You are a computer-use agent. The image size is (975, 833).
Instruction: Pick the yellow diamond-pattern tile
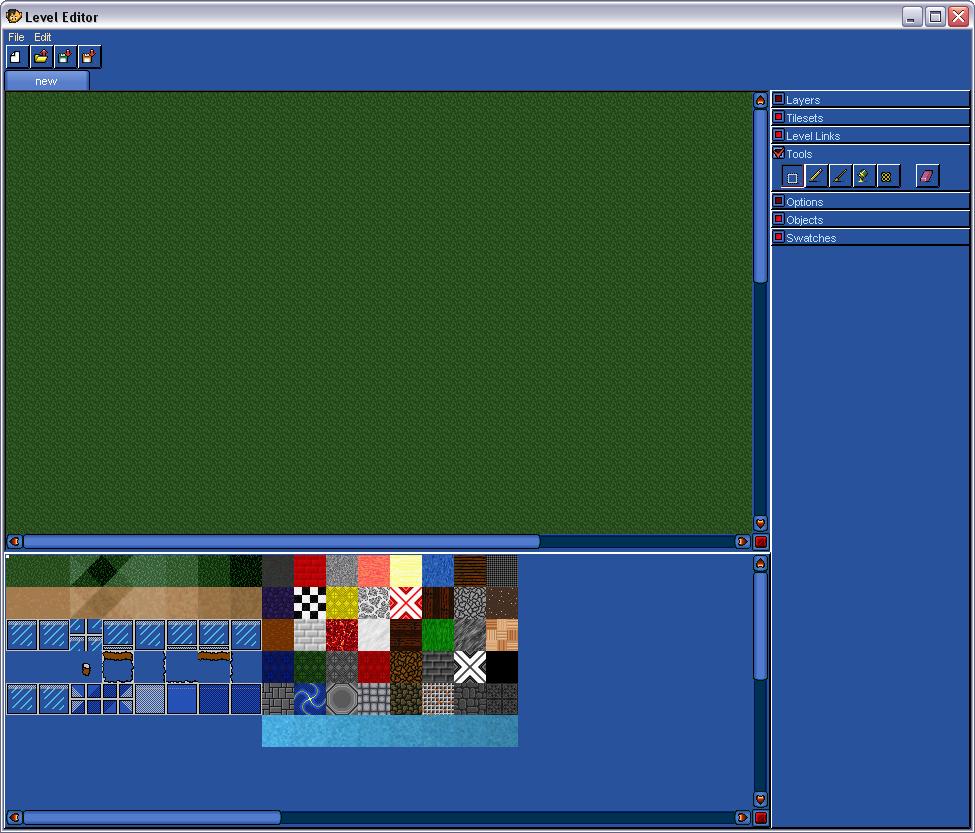[x=342, y=603]
